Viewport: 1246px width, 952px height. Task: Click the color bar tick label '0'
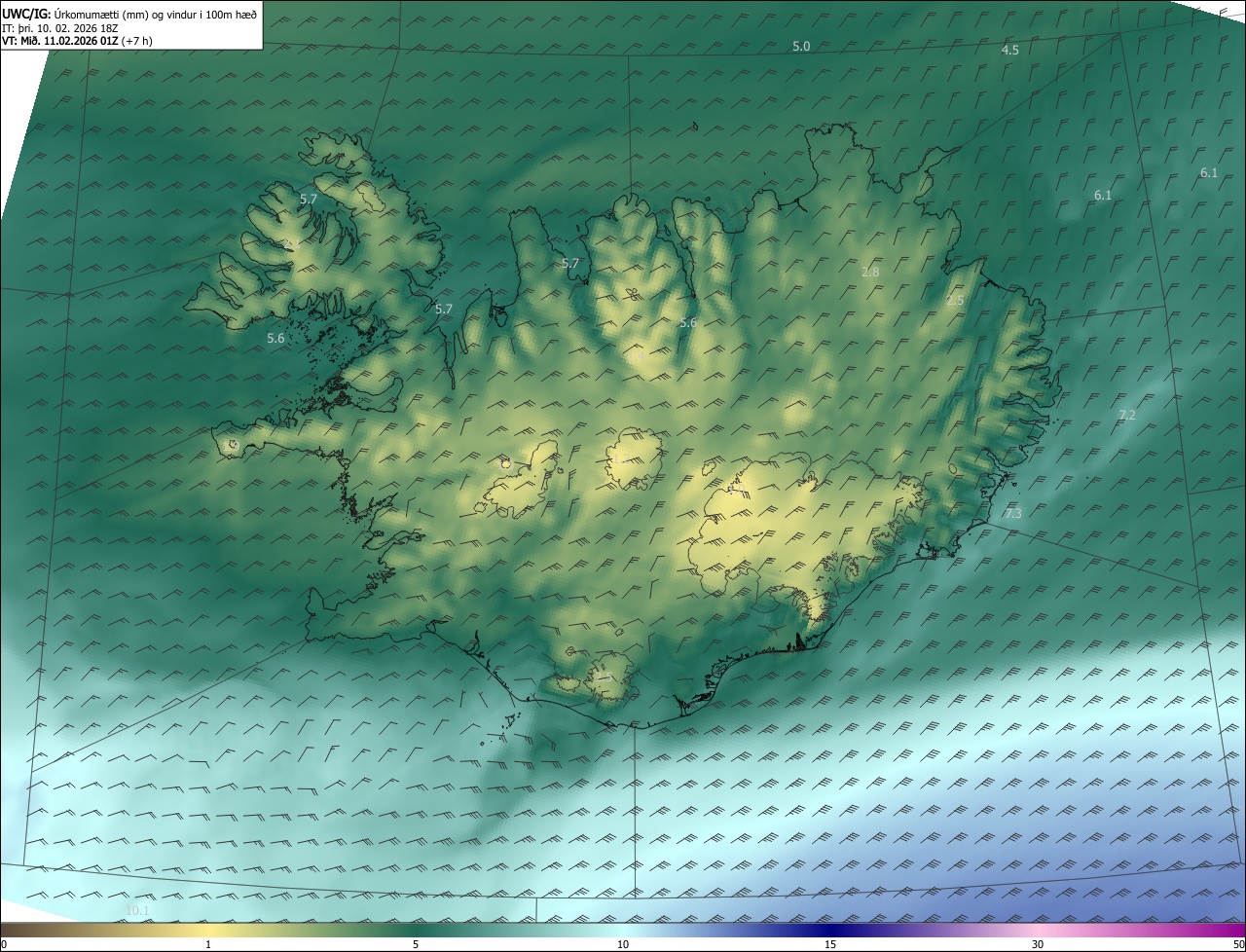[4, 944]
